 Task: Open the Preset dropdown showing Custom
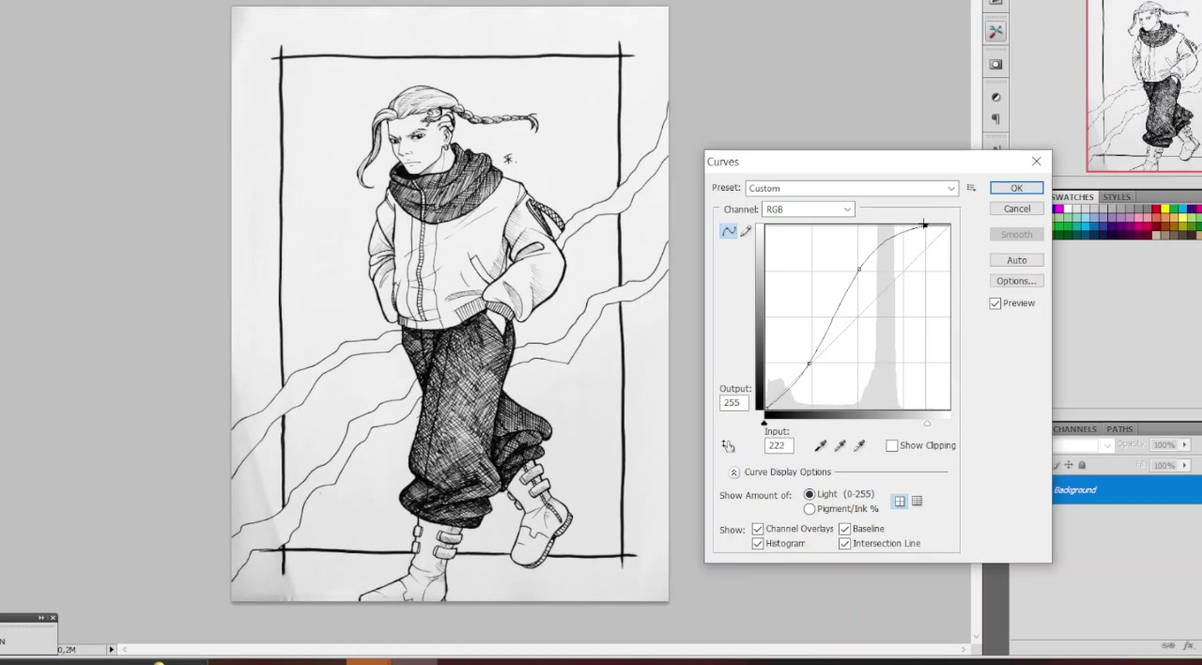(x=950, y=188)
